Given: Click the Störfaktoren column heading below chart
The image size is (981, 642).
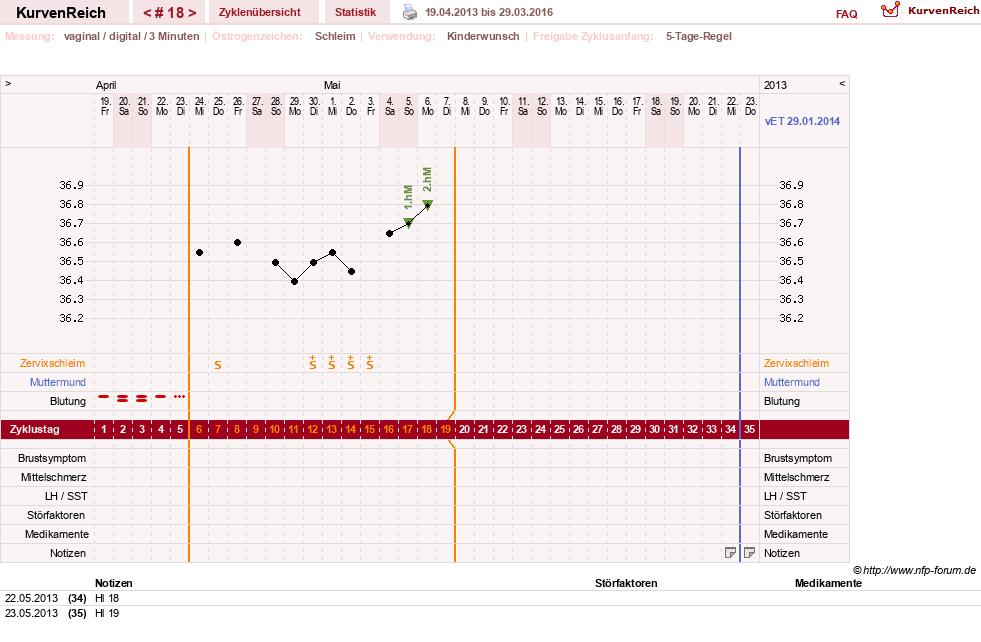Looking at the screenshot, I should [x=626, y=583].
